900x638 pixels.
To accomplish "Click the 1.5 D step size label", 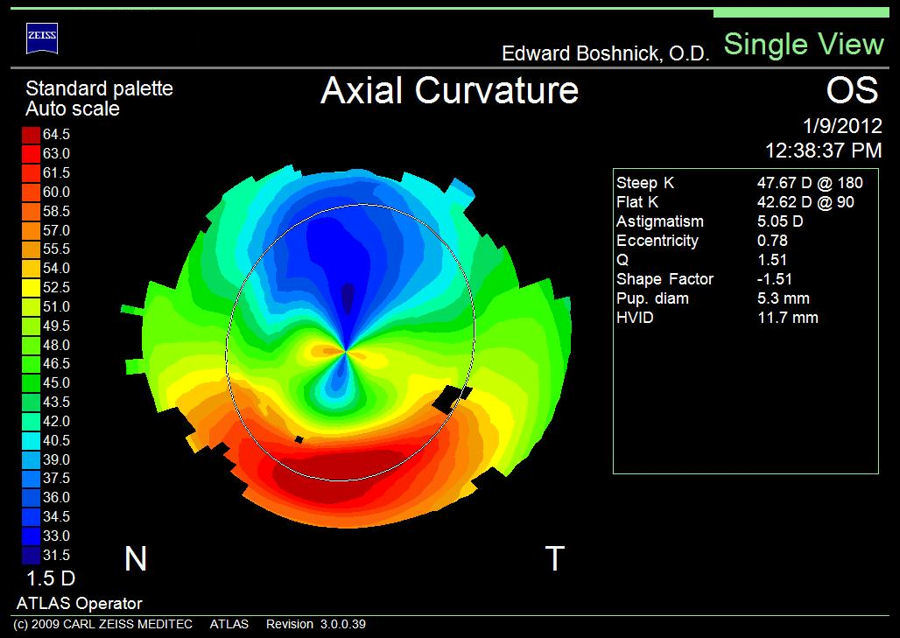I will 51,578.
